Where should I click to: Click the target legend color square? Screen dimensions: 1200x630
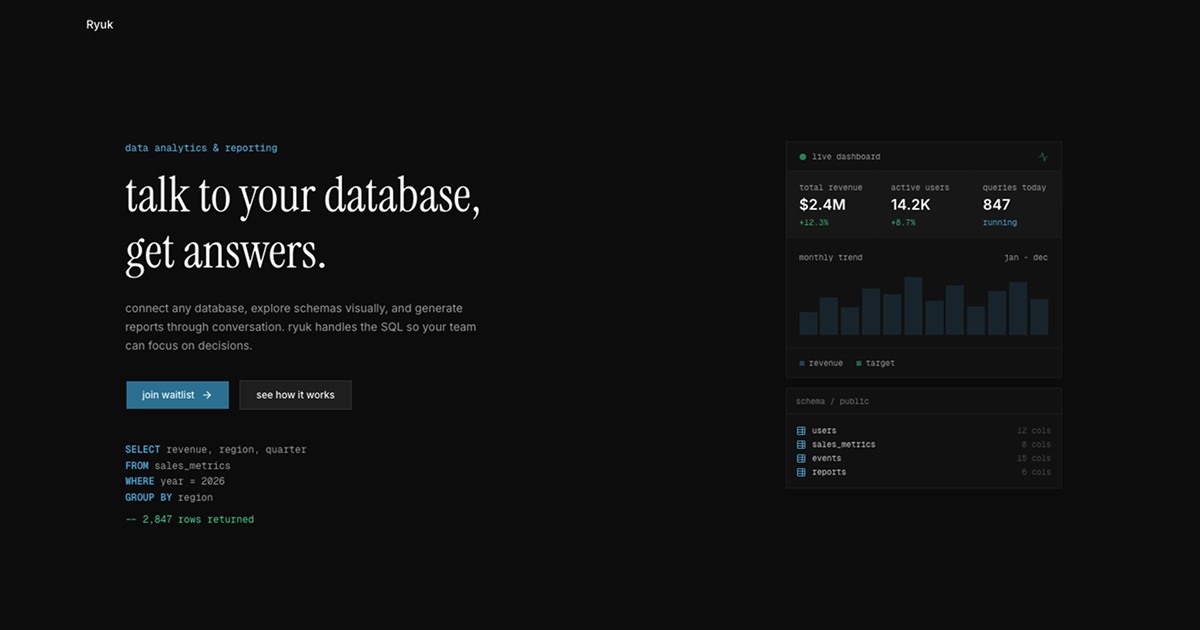click(859, 363)
